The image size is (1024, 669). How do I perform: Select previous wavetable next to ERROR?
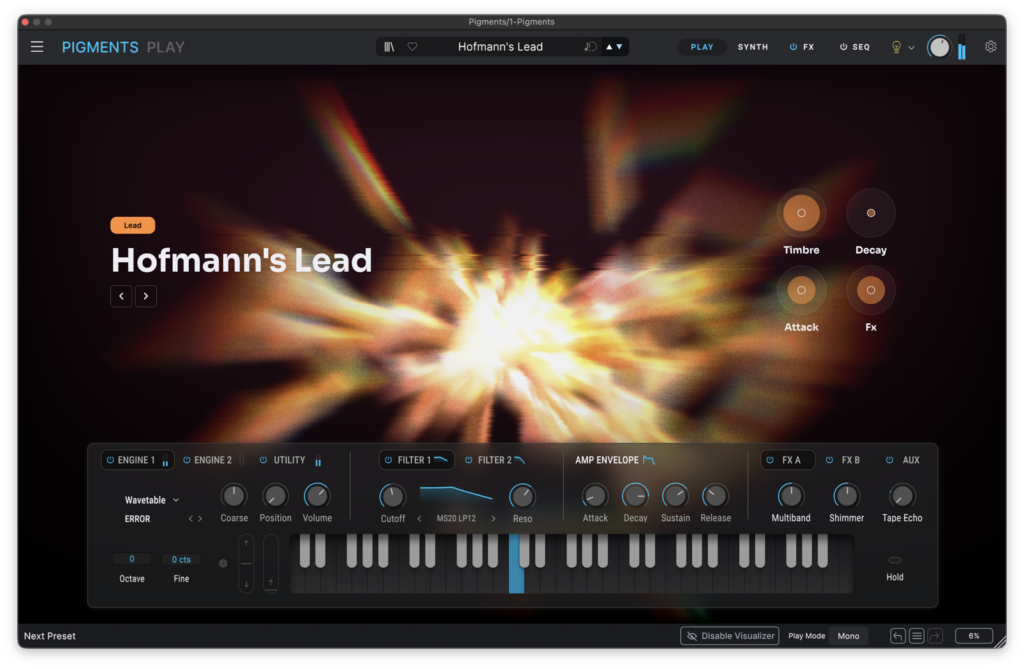[x=191, y=519]
